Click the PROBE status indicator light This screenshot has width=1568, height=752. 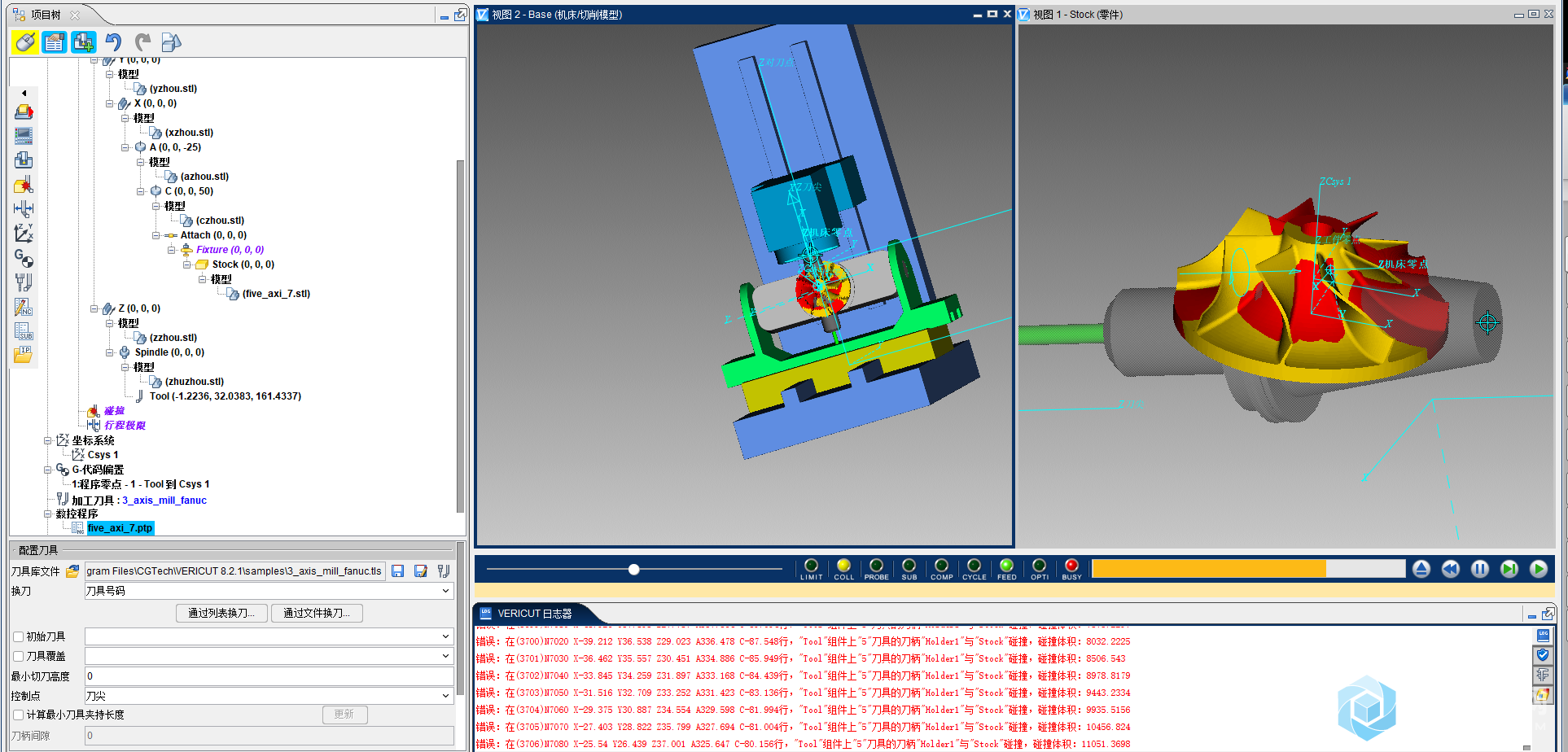pos(876,566)
